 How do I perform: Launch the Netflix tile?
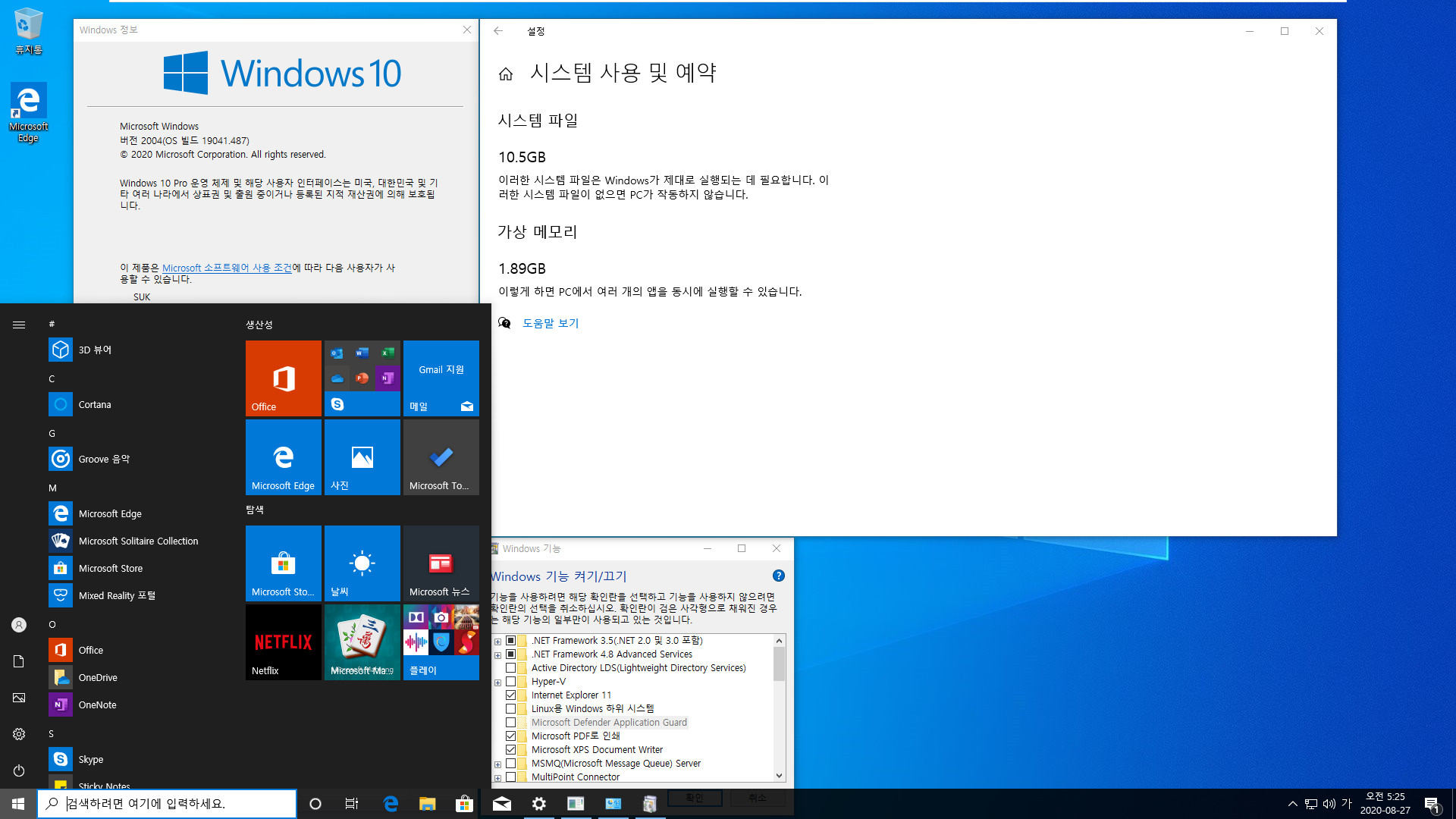[284, 642]
